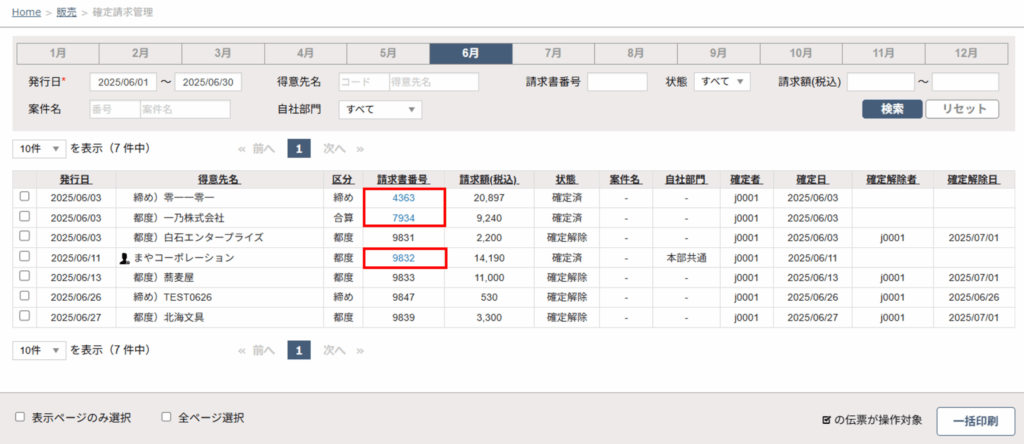Open invoice number 9832 link

404,258
